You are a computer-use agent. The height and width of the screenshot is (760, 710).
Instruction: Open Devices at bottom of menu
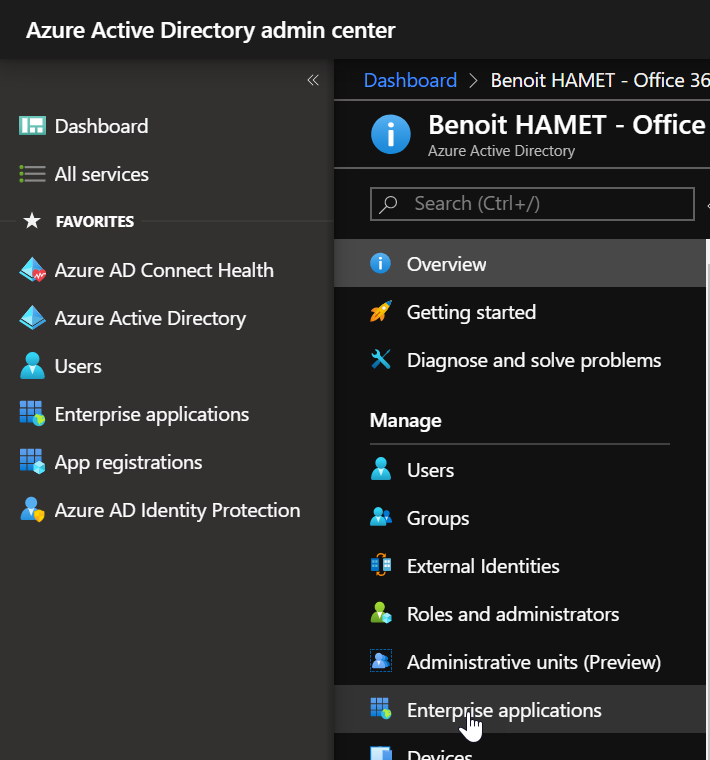(x=439, y=753)
